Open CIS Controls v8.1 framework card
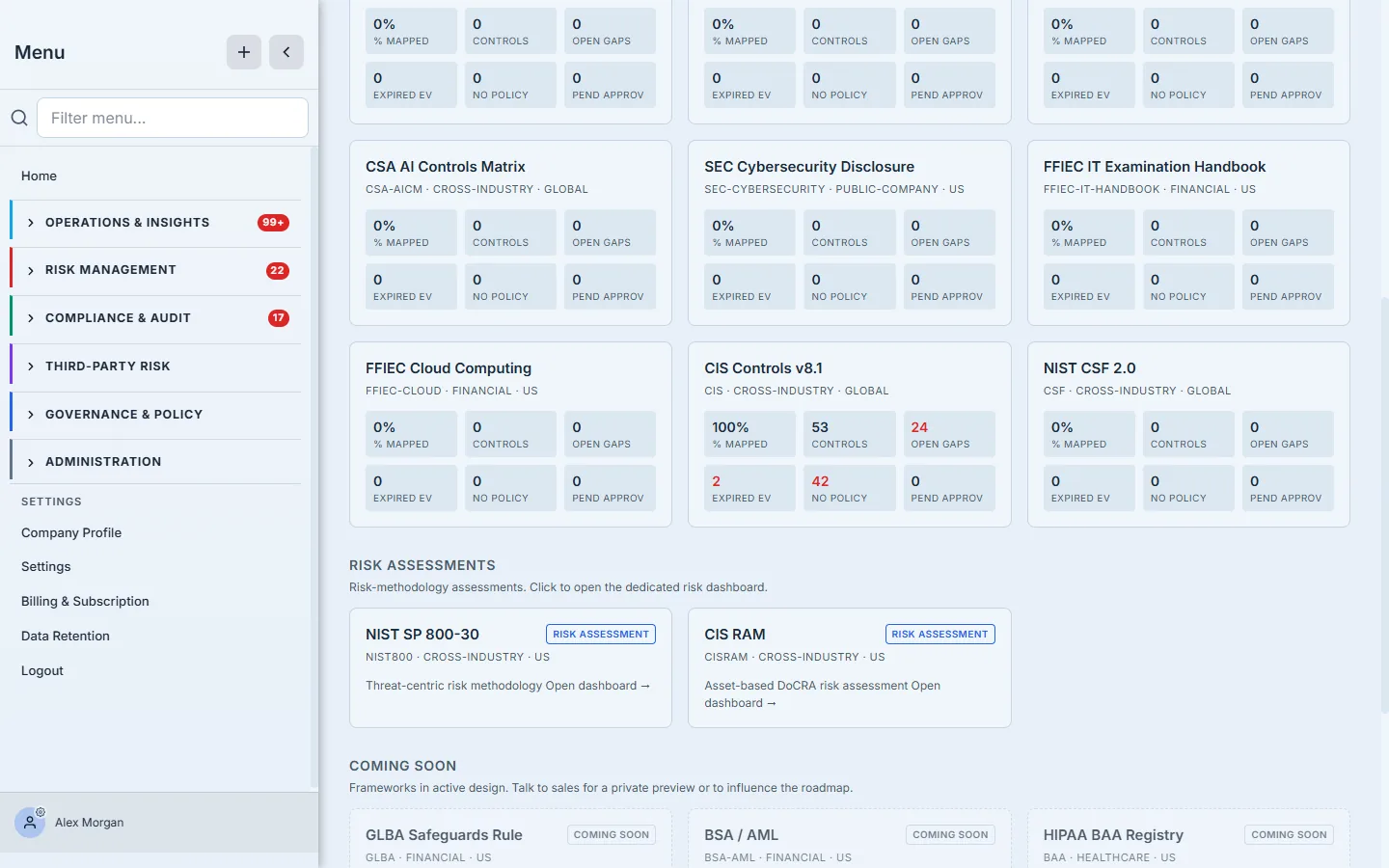The width and height of the screenshot is (1389, 868). tap(849, 434)
